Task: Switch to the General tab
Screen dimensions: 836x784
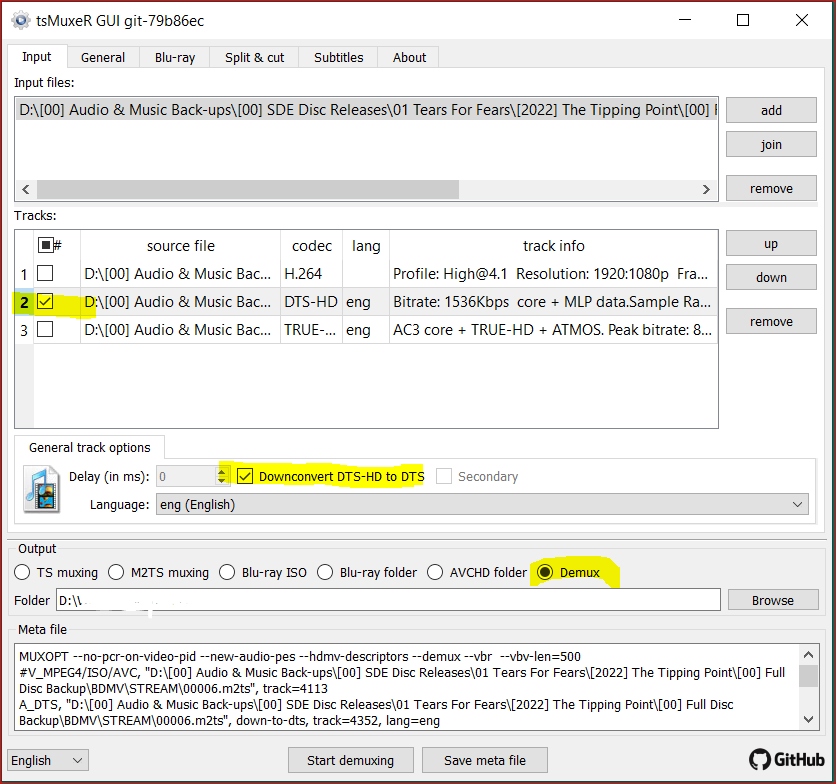Action: [103, 57]
